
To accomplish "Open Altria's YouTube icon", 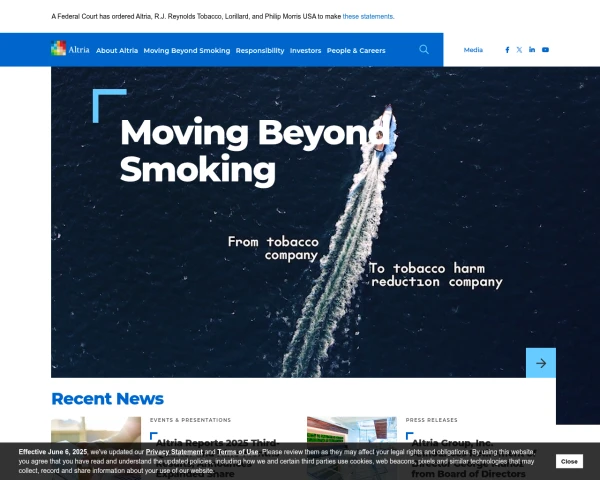I will [545, 50].
